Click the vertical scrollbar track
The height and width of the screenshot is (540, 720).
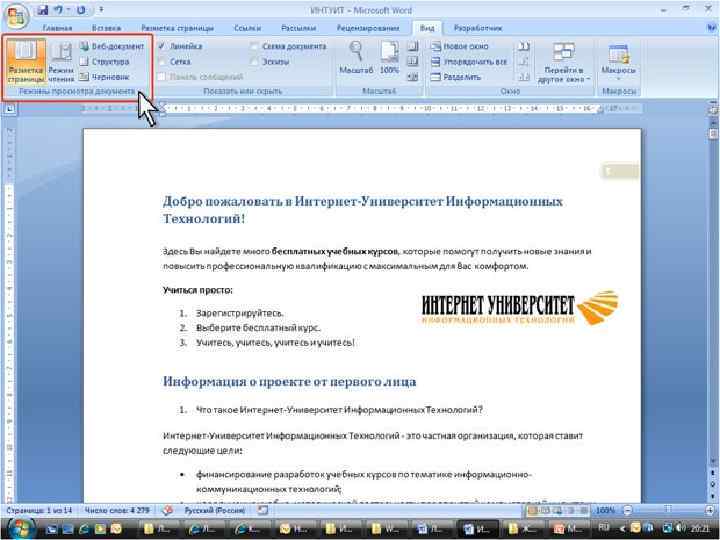[x=713, y=298]
